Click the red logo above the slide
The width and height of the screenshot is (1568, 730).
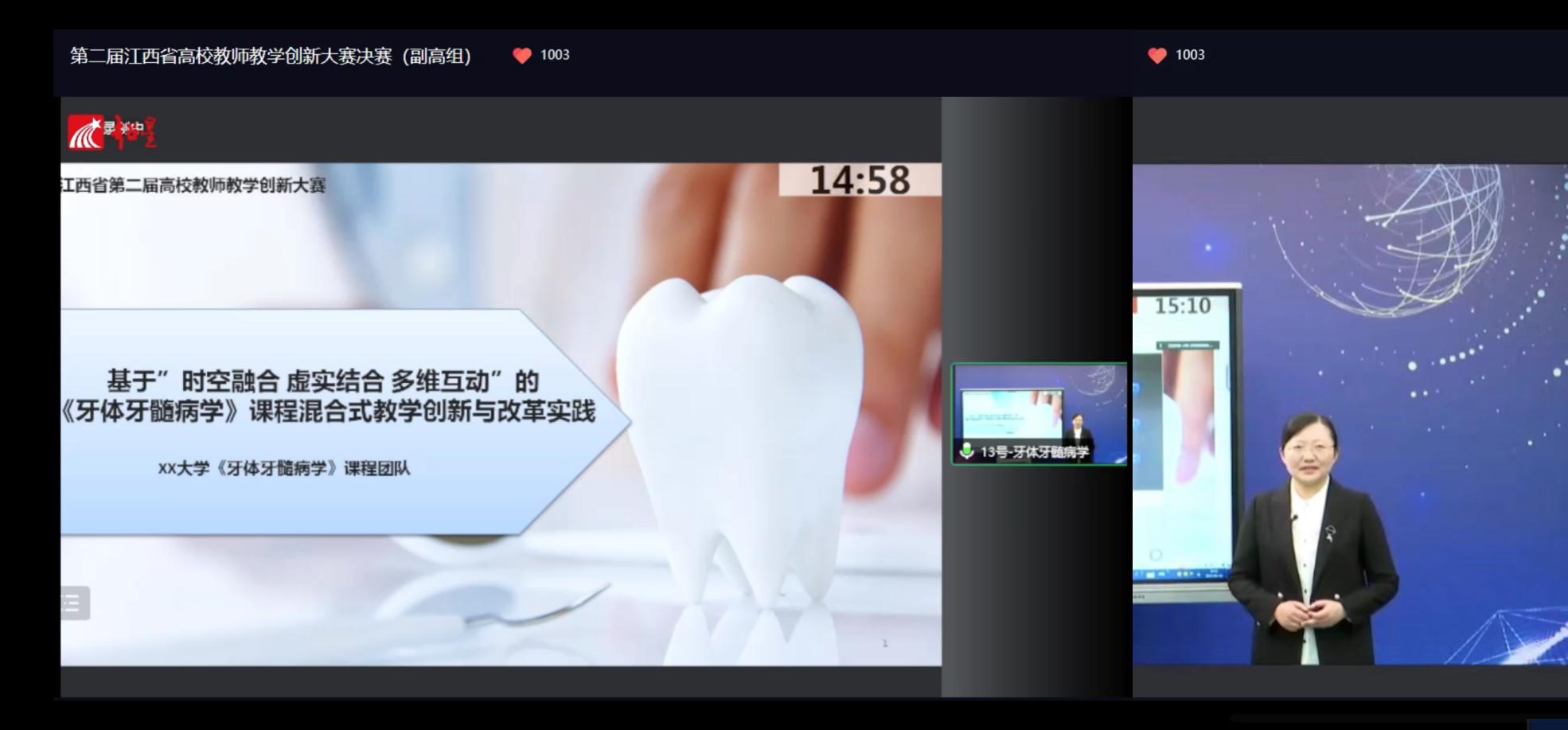tap(111, 132)
